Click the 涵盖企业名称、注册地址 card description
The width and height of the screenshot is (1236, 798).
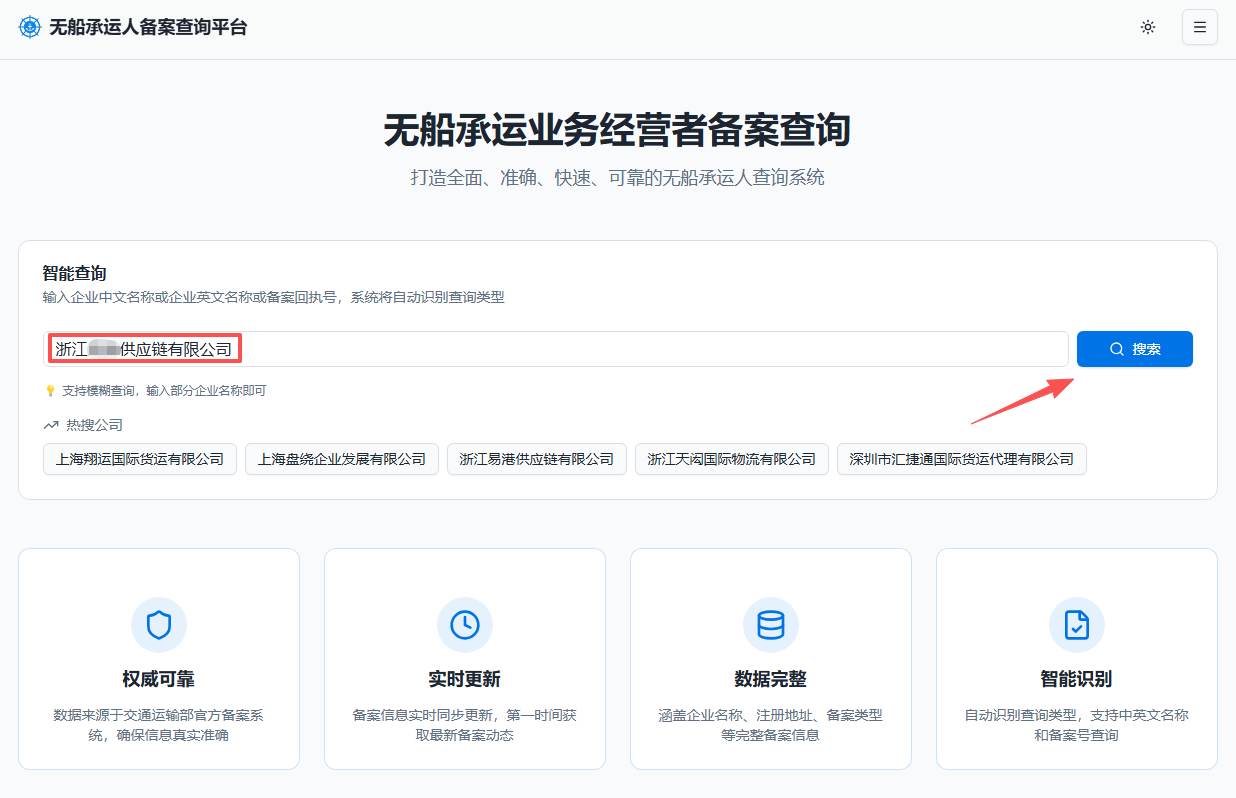pyautogui.click(x=771, y=725)
